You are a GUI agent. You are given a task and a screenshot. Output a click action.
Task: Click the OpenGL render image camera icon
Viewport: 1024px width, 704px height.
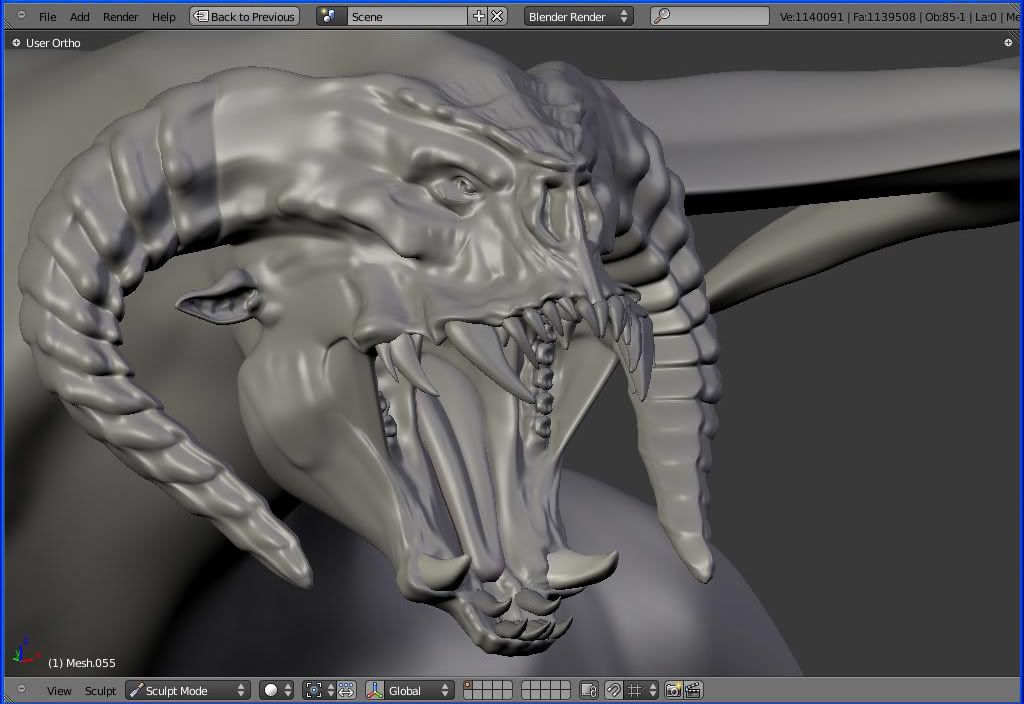tap(673, 690)
